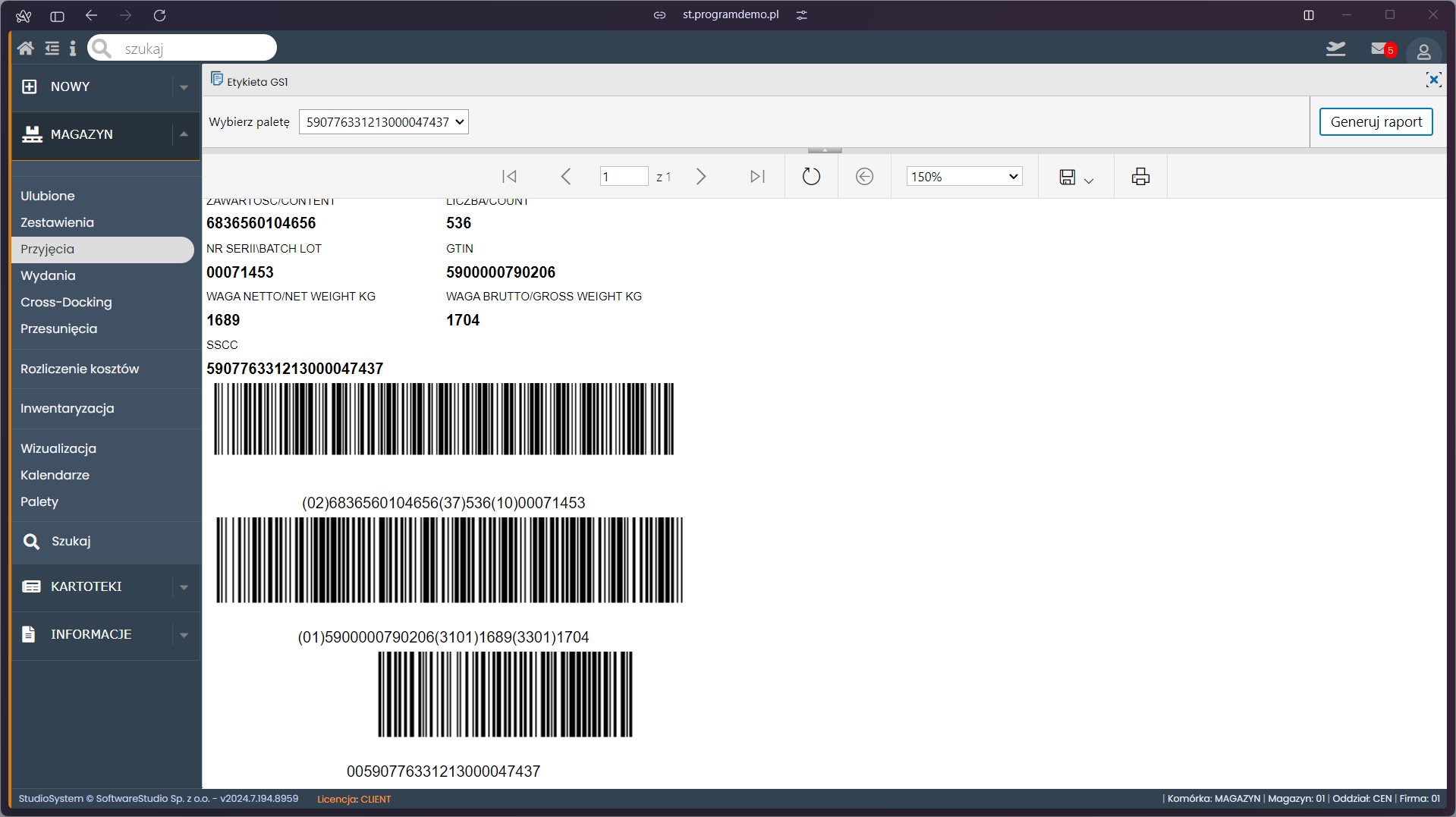Toggle the browser sidebar panel icon

(x=57, y=15)
